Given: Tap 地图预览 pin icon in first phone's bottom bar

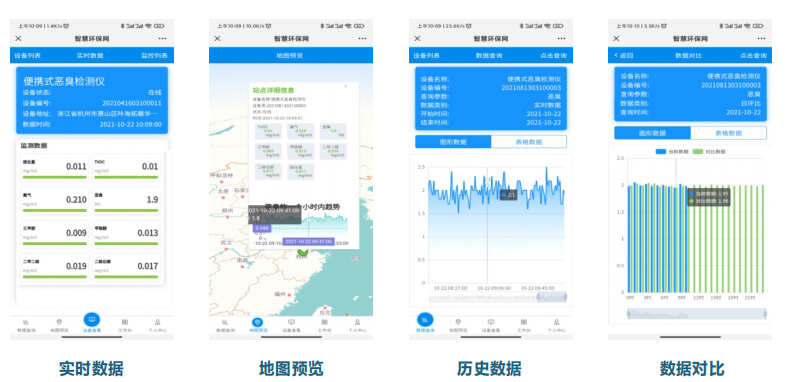Looking at the screenshot, I should pos(59,322).
